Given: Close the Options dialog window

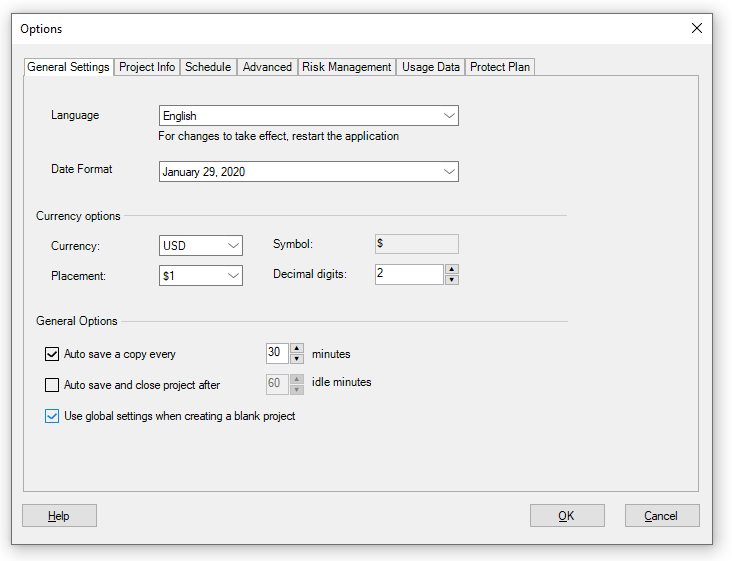Looking at the screenshot, I should [x=697, y=29].
